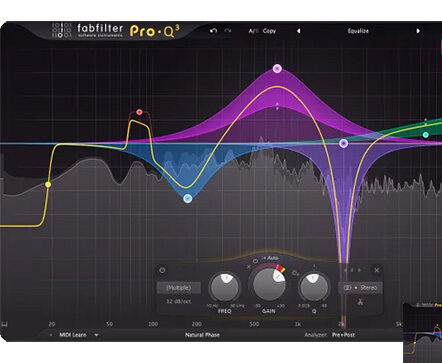Click the Copy button in the header
Image resolution: width=442 pixels, height=363 pixels.
click(269, 31)
